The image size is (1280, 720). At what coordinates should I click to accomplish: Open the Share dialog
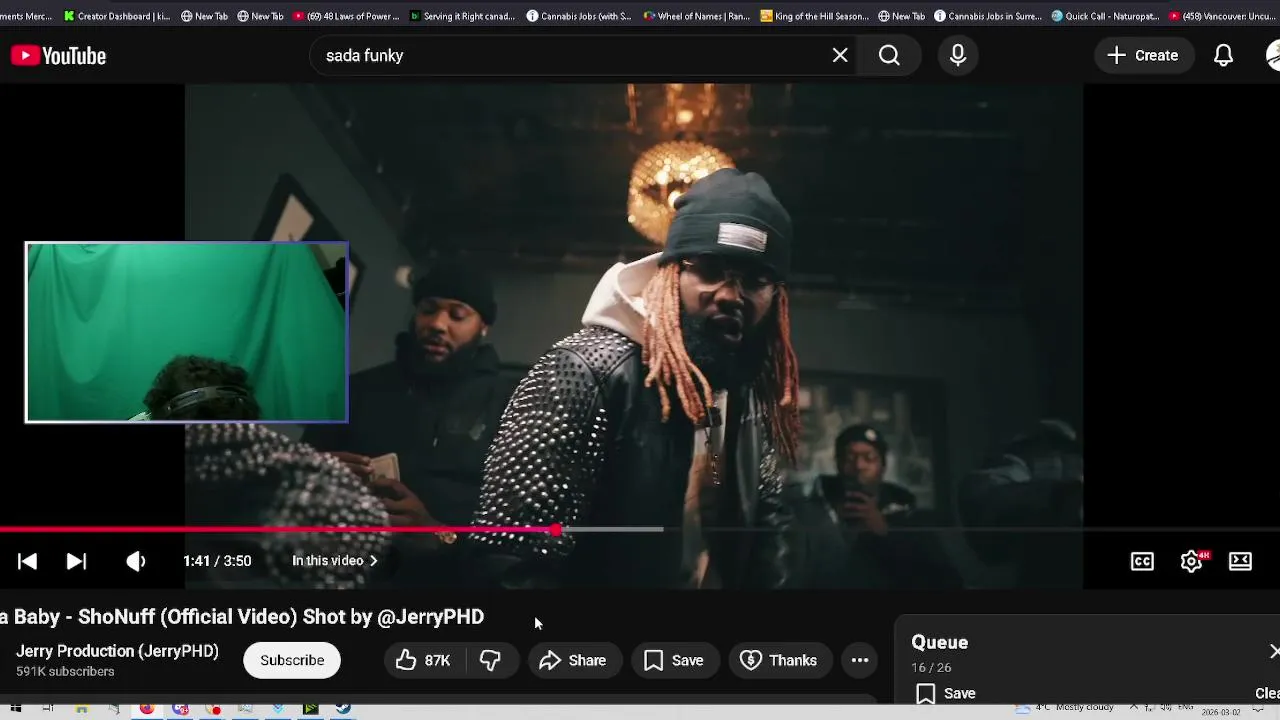pos(573,660)
